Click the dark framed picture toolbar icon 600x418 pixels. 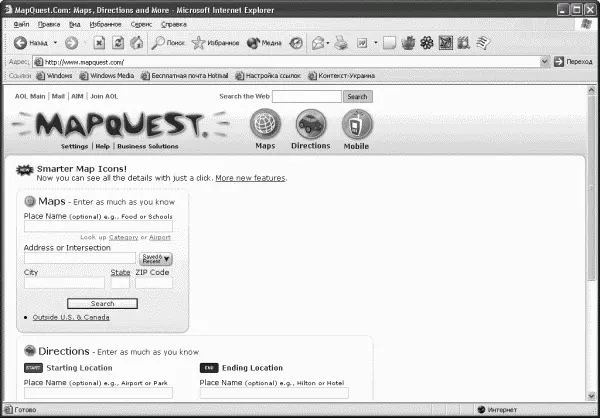(x=445, y=43)
